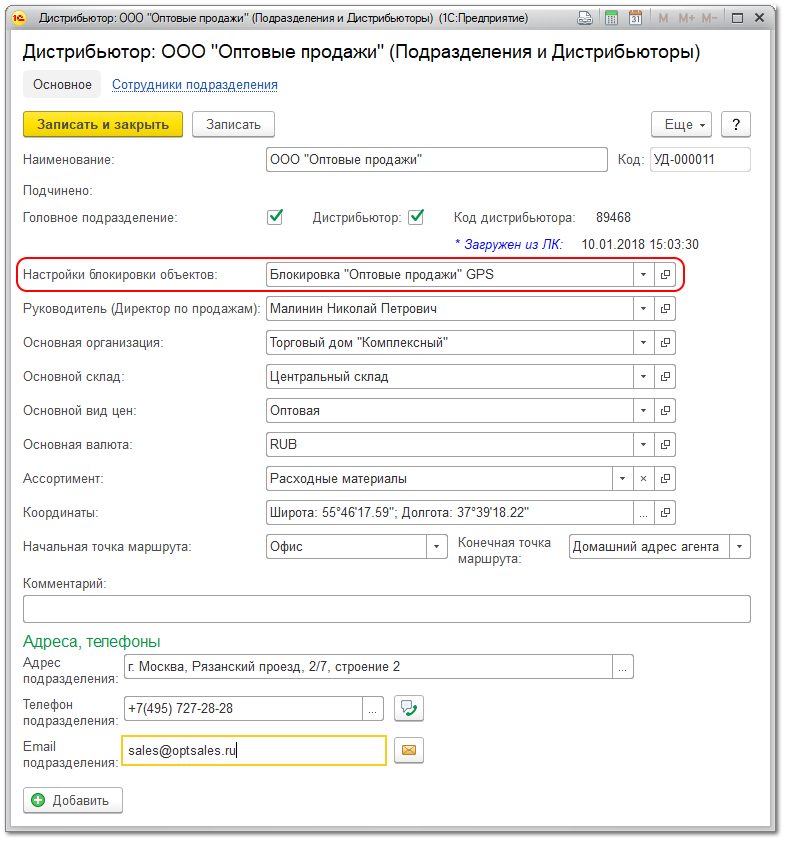Open the print preview icon in title bar
Viewport: 785px width, 841px height.
pyautogui.click(x=584, y=18)
